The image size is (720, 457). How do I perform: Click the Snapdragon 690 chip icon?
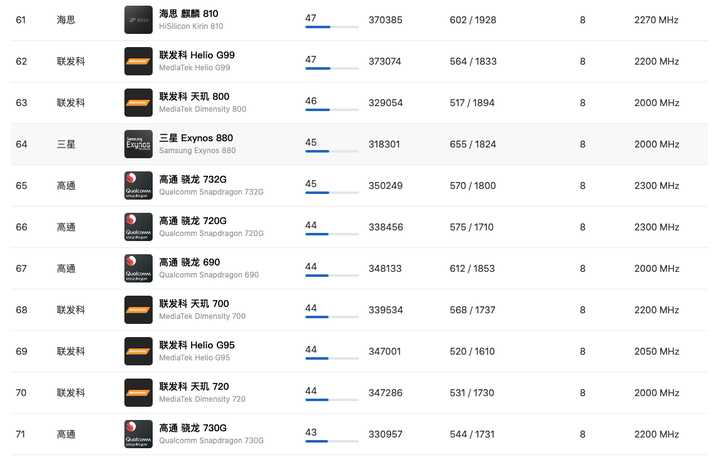click(x=138, y=268)
